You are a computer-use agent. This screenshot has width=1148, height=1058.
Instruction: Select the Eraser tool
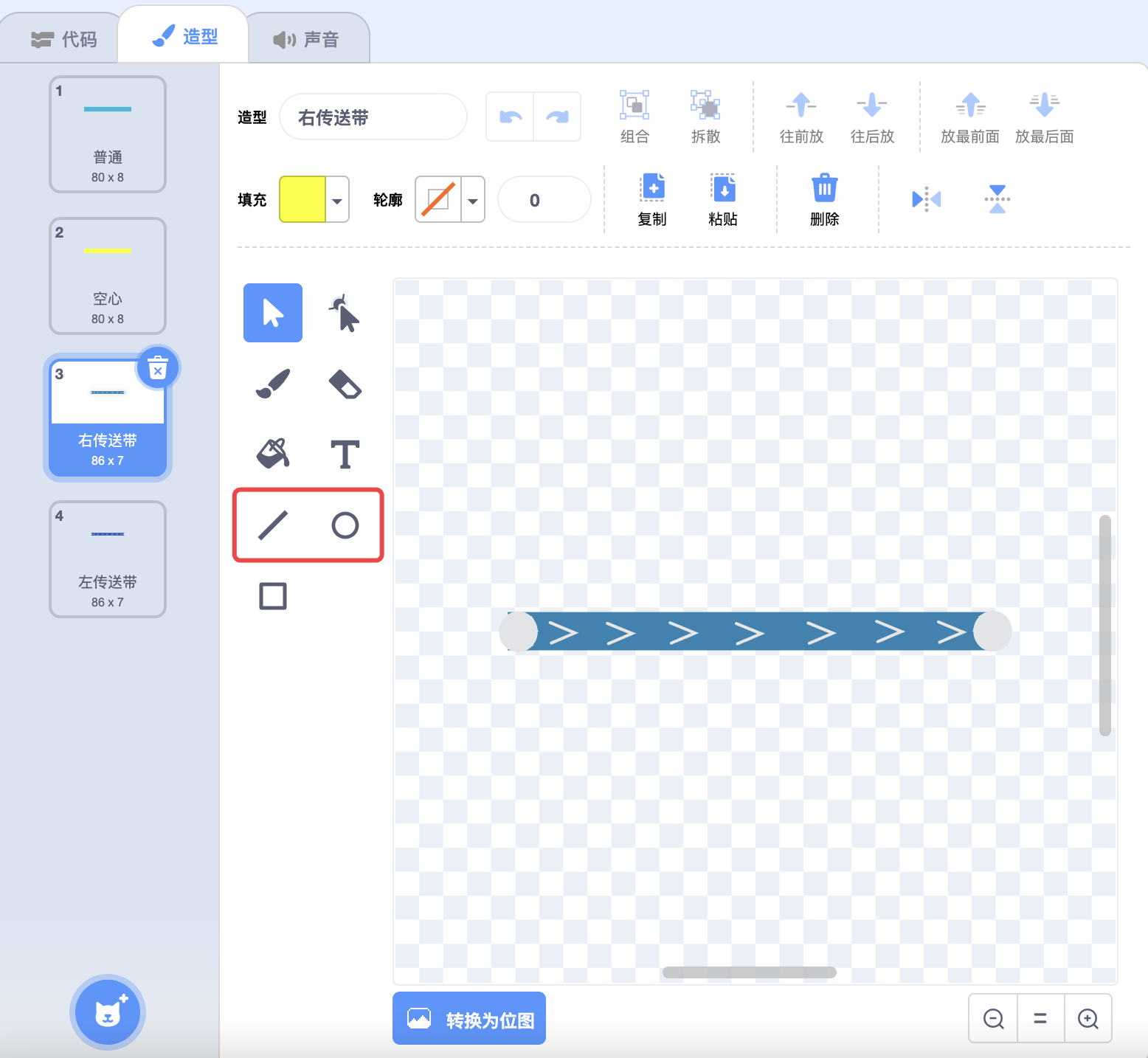345,384
